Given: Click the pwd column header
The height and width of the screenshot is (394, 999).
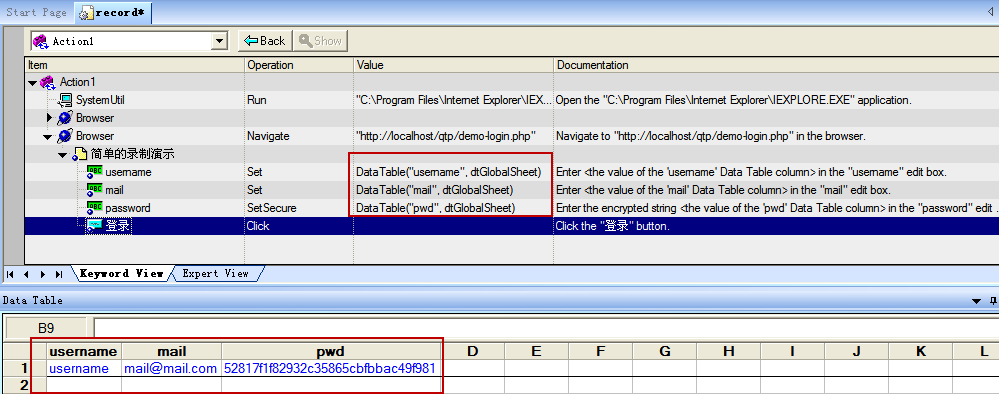Looking at the screenshot, I should click(331, 351).
